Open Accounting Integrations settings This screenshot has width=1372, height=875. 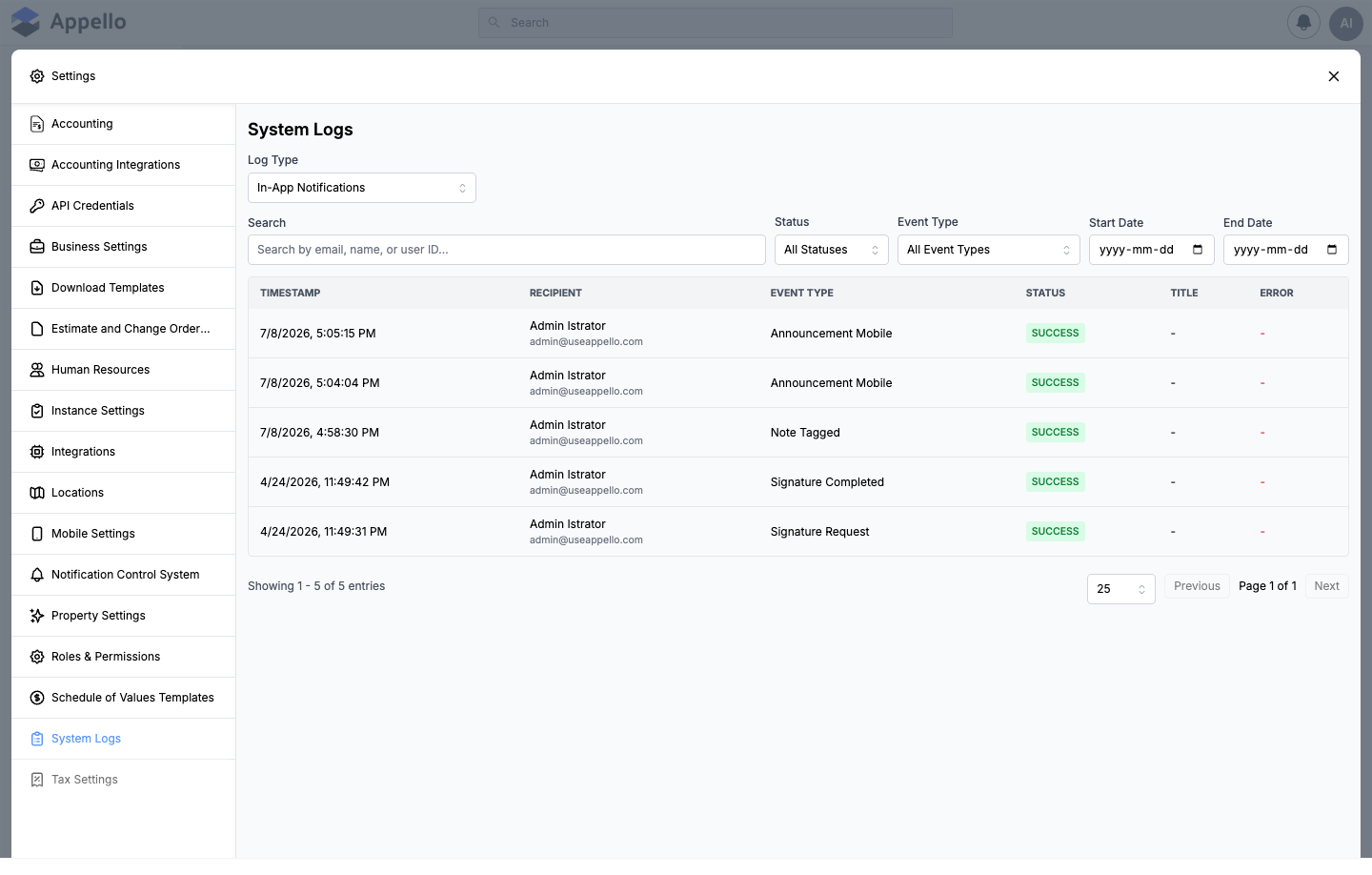tap(124, 165)
